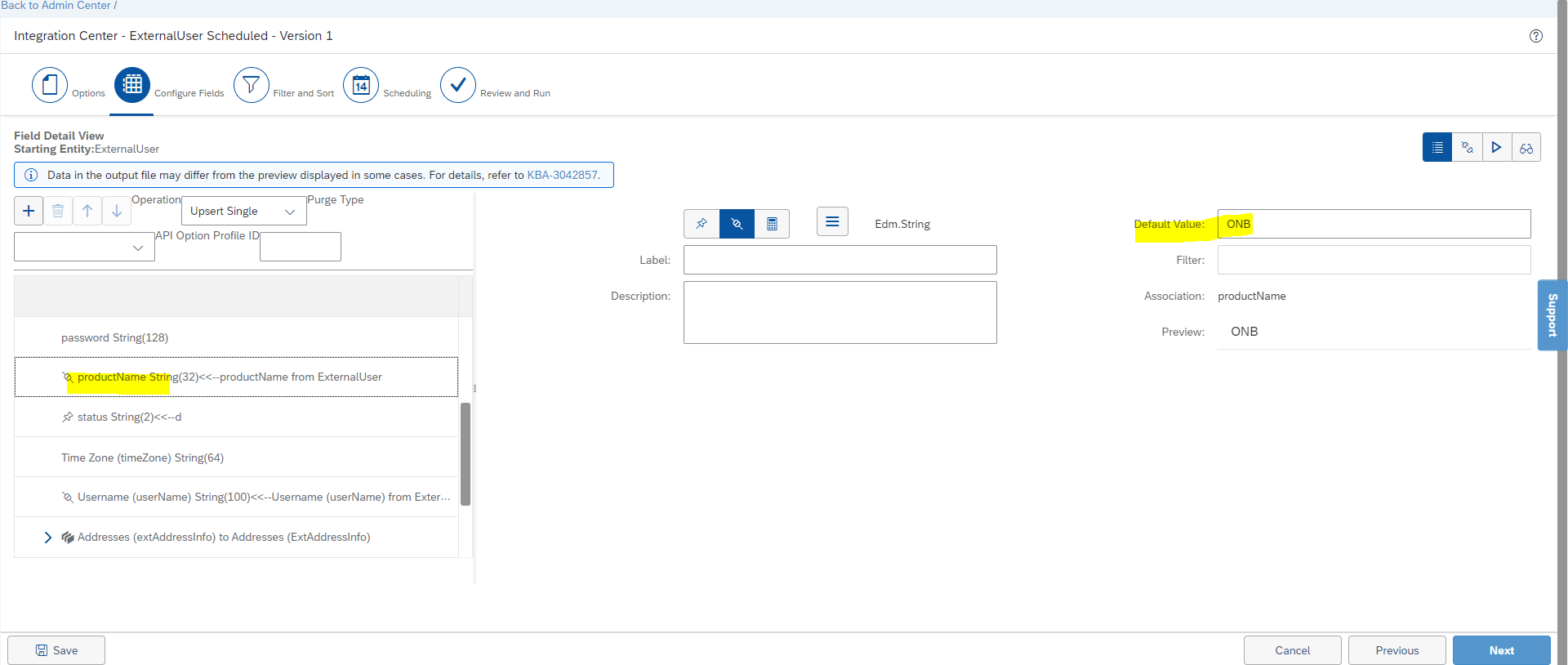This screenshot has height=665, width=1568.
Task: Expand the Addresses (extAddressInfo) node
Action: click(47, 537)
